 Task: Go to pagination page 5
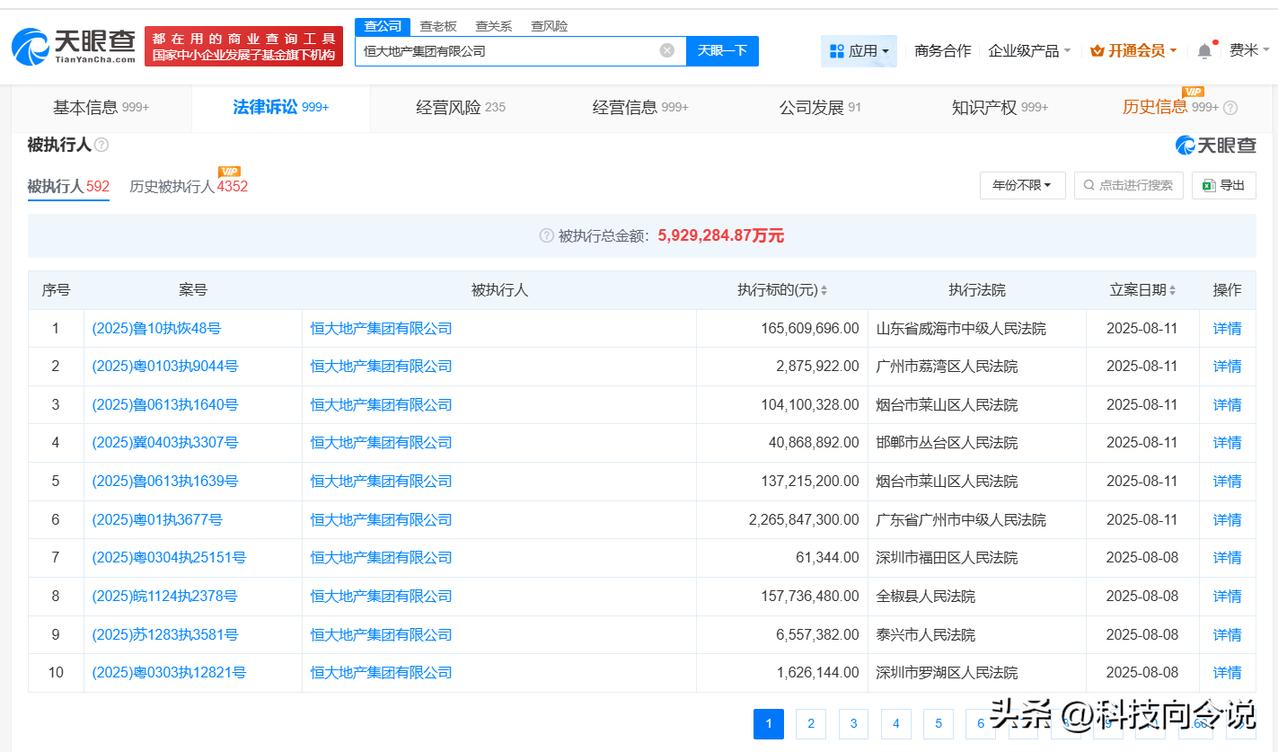(938, 724)
